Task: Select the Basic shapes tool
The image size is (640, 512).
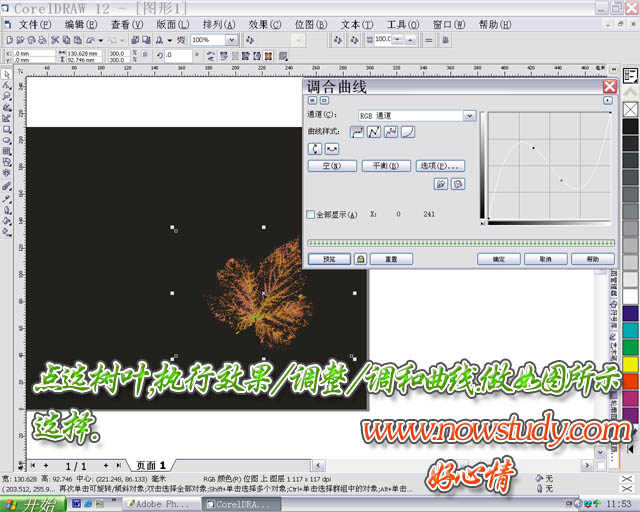Action: (x=7, y=162)
